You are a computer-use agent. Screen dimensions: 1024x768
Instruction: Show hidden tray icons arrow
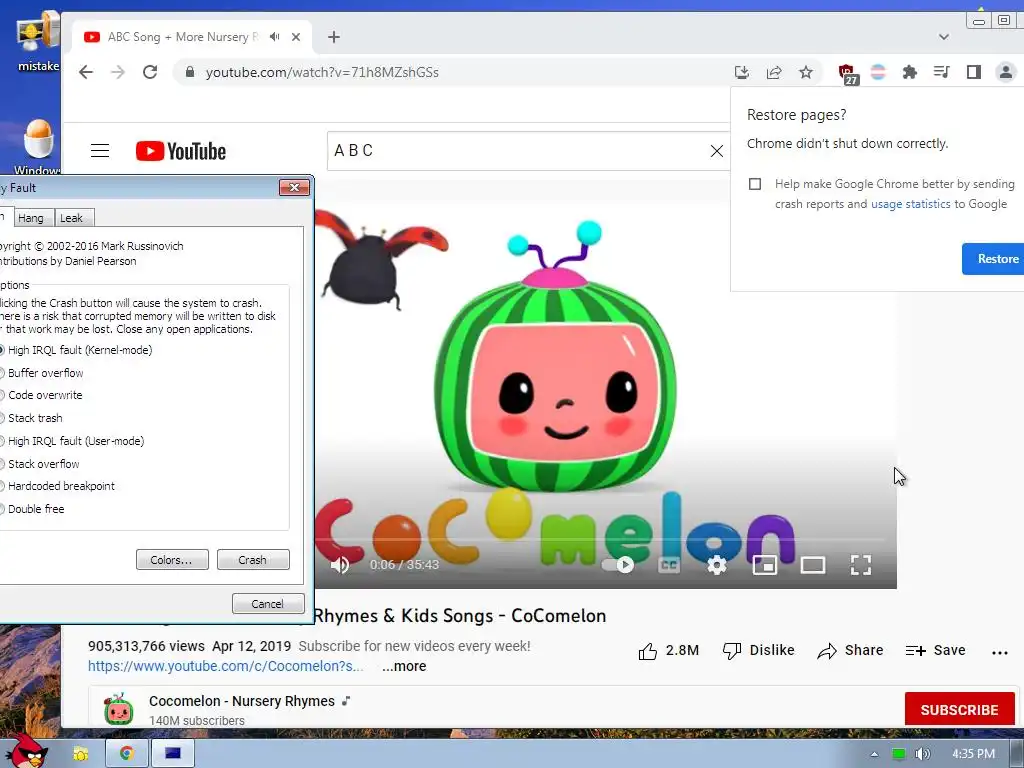[x=874, y=754]
